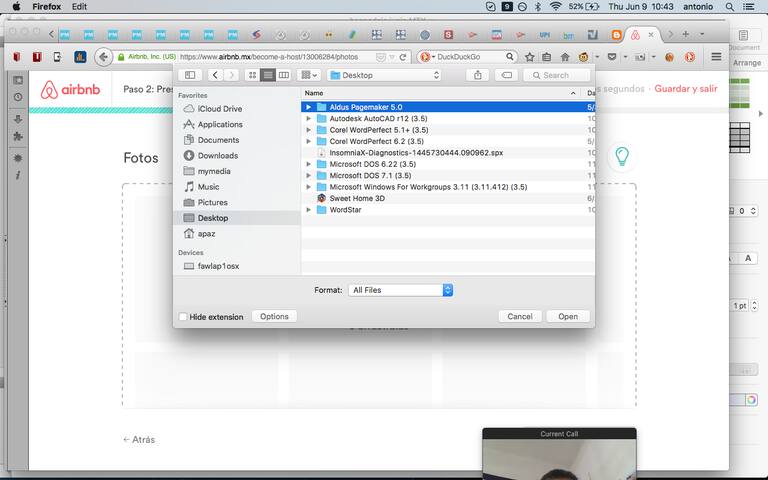Image resolution: width=768 pixels, height=480 pixels.
Task: Expand Corel WordPerfect 5.1+ folder
Action: 309,130
